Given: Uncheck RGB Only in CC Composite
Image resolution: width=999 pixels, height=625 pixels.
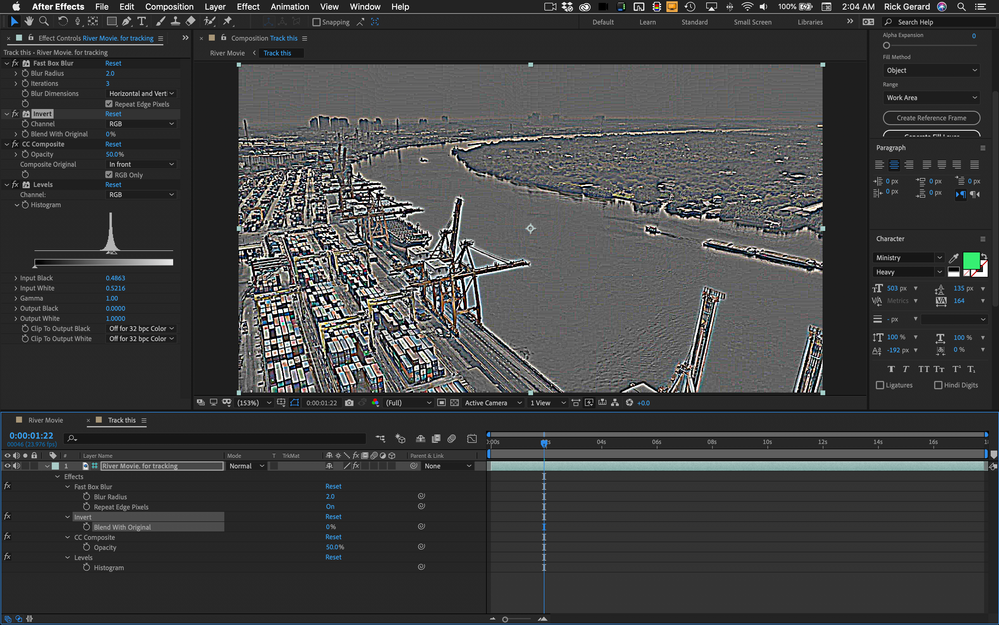Looking at the screenshot, I should (109, 175).
